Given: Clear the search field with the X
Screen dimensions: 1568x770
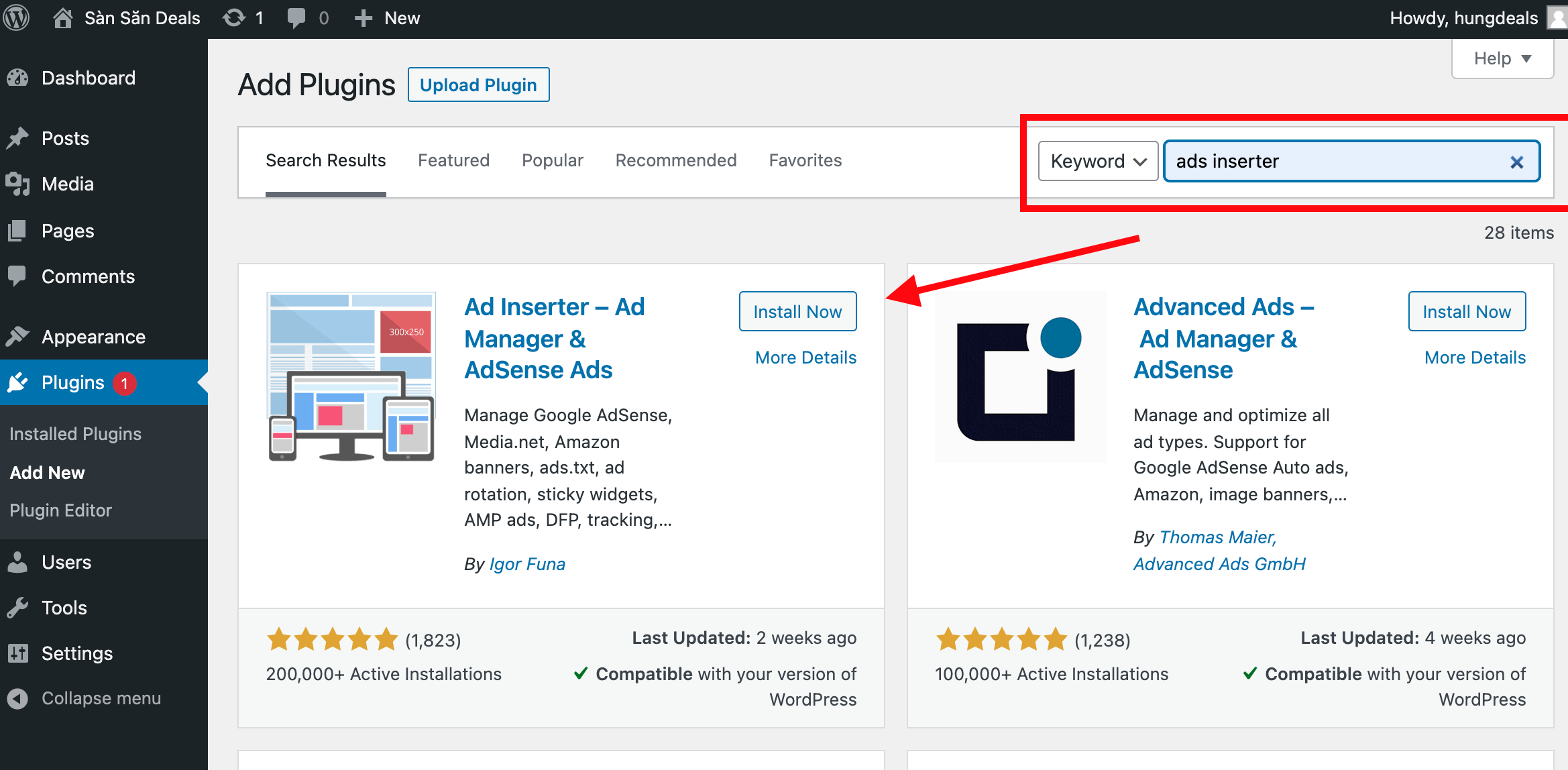Looking at the screenshot, I should click(x=1516, y=162).
